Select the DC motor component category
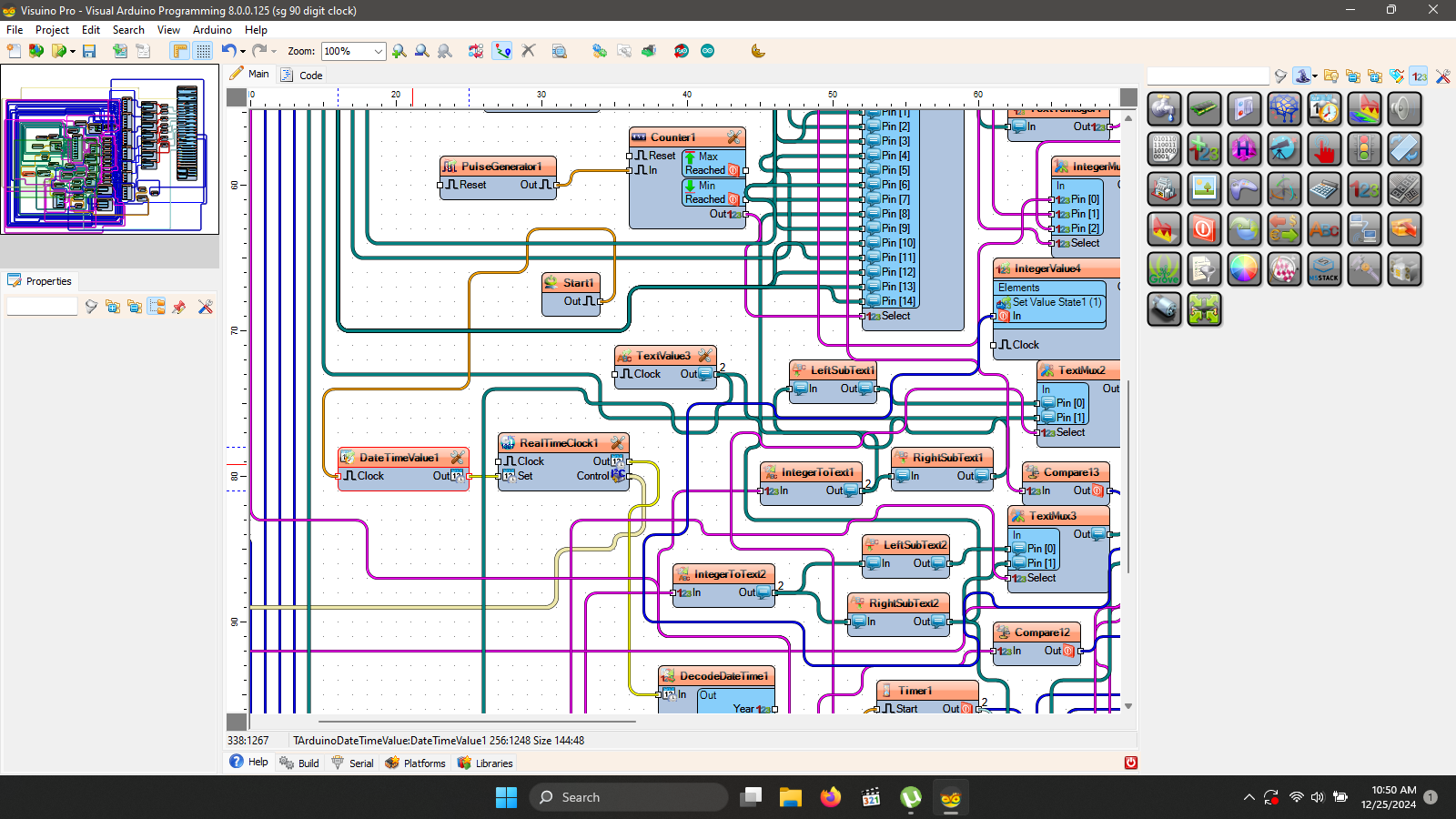1456x819 pixels. [x=1164, y=309]
